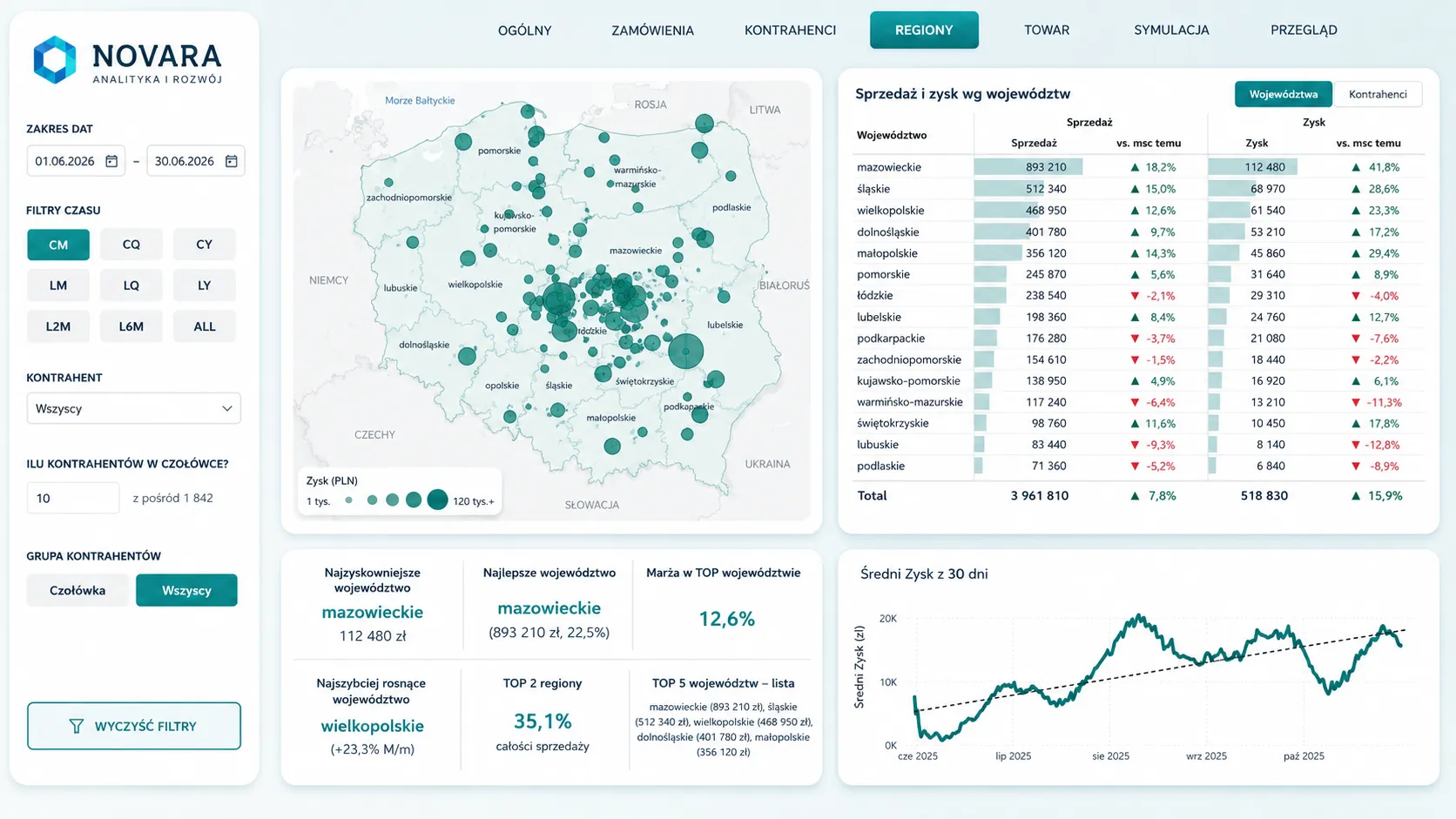Click the 12,6% margin KPI value
Screen dimensions: 1456x819
[x=726, y=619]
